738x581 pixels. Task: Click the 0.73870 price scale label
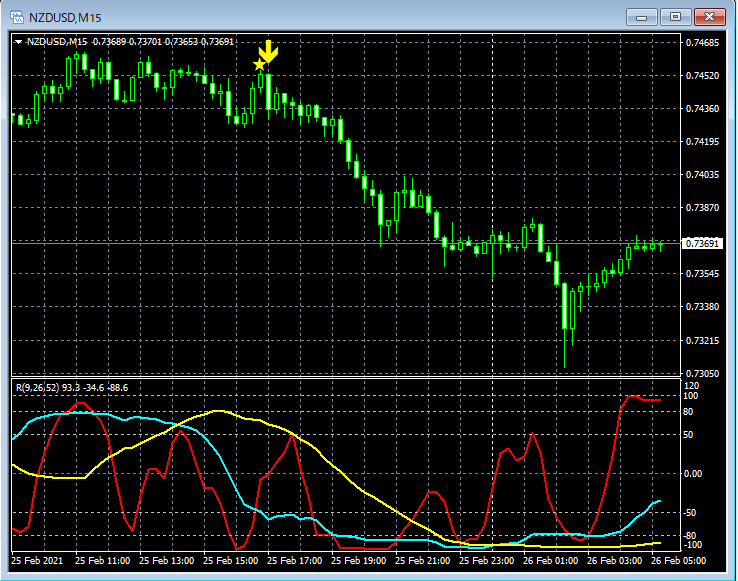tap(702, 208)
